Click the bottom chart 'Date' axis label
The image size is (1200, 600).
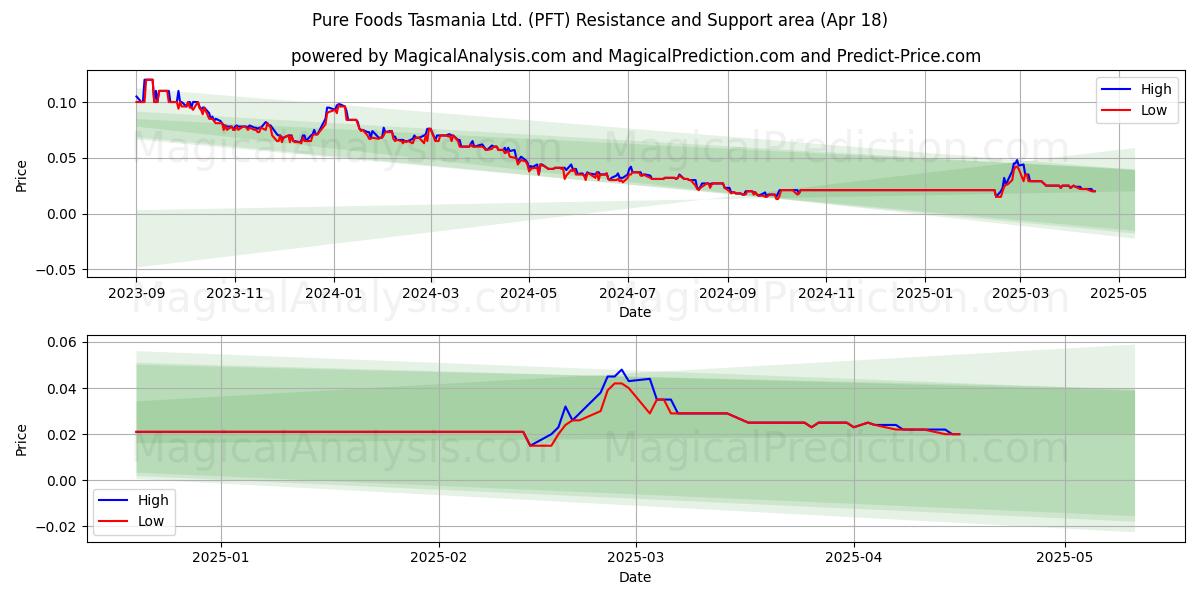tap(635, 577)
